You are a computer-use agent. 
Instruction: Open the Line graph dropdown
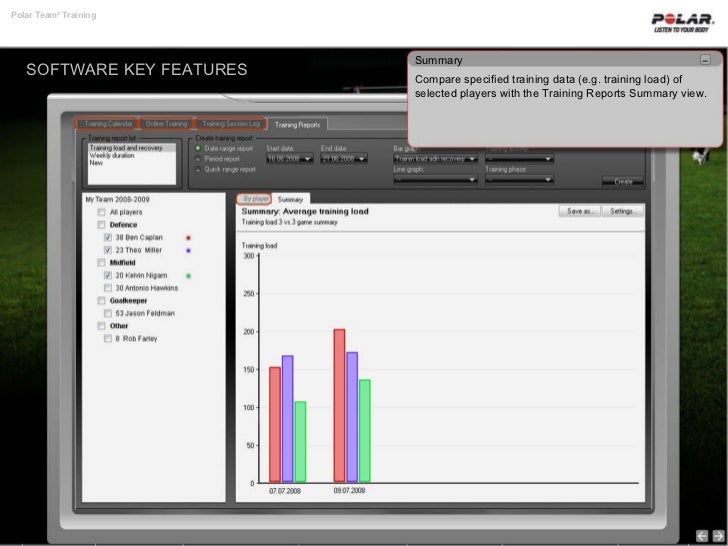435,179
